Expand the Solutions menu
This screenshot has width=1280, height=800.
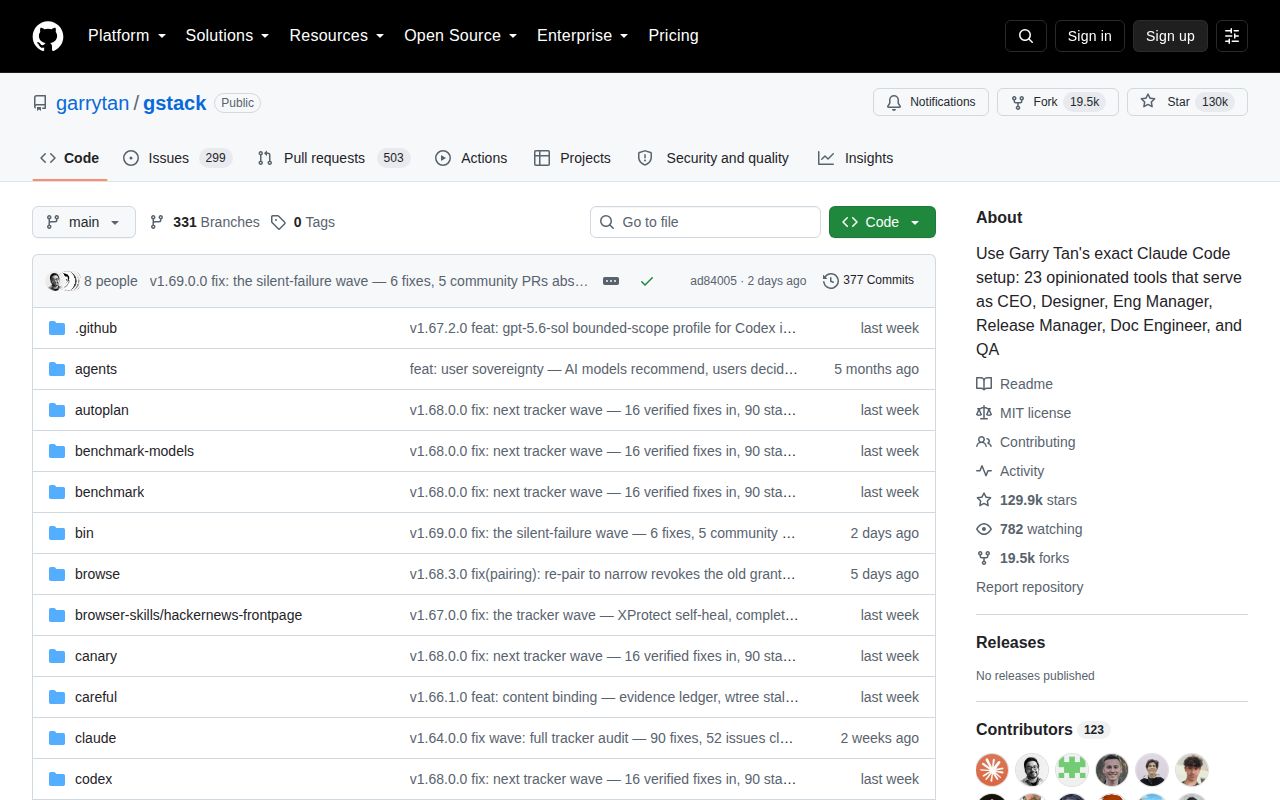pyautogui.click(x=227, y=35)
